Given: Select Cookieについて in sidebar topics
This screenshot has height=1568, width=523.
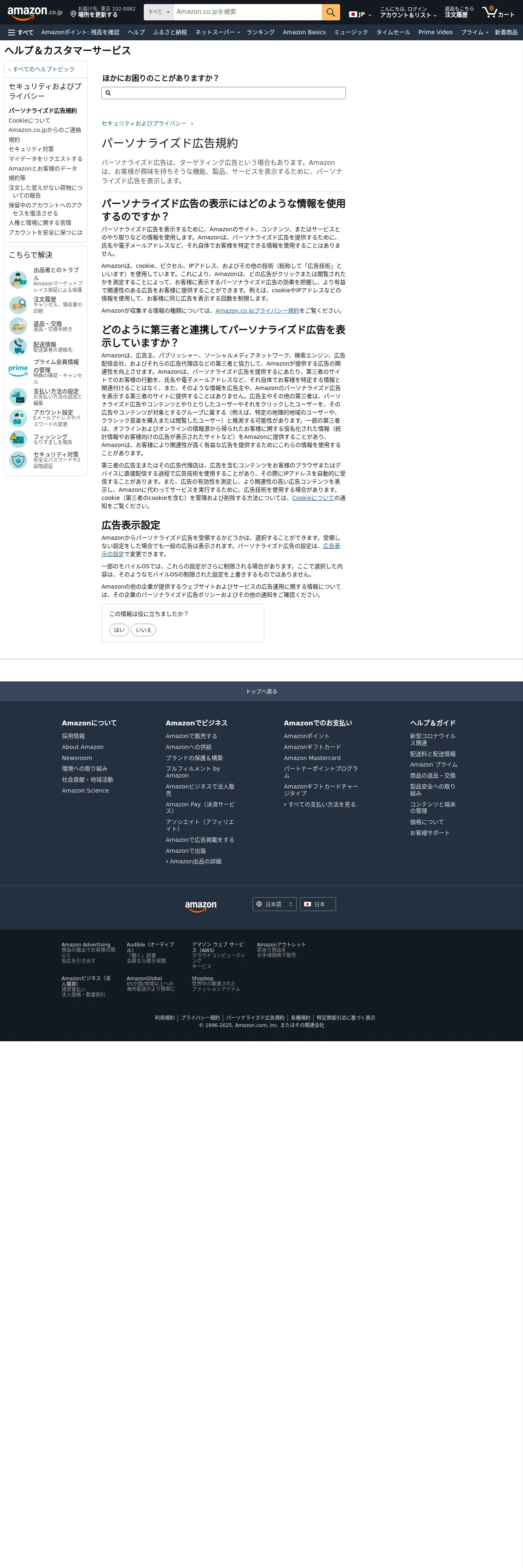Looking at the screenshot, I should coord(29,120).
